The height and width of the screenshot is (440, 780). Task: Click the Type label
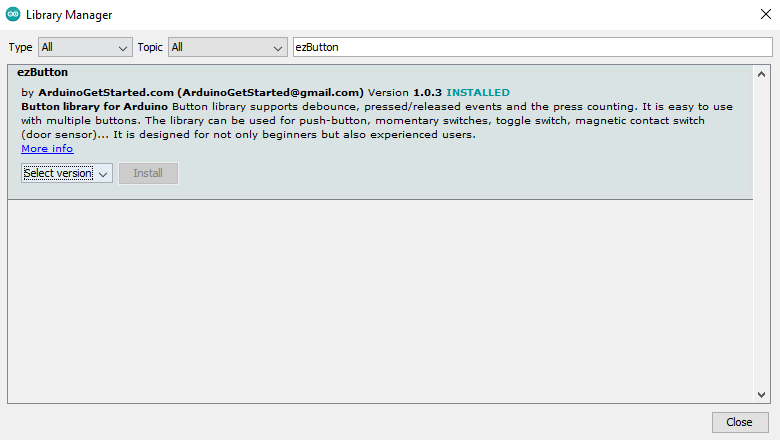click(x=20, y=47)
